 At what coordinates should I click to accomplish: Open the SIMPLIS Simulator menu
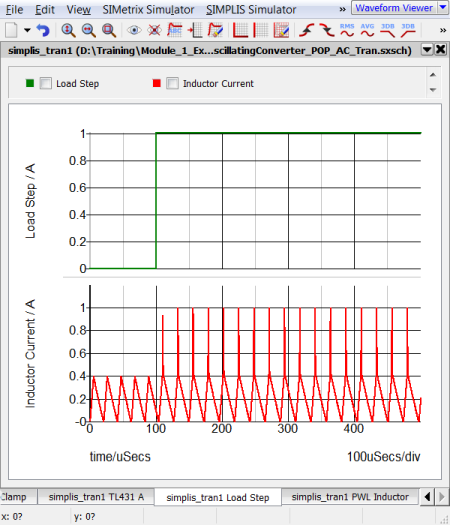point(251,9)
